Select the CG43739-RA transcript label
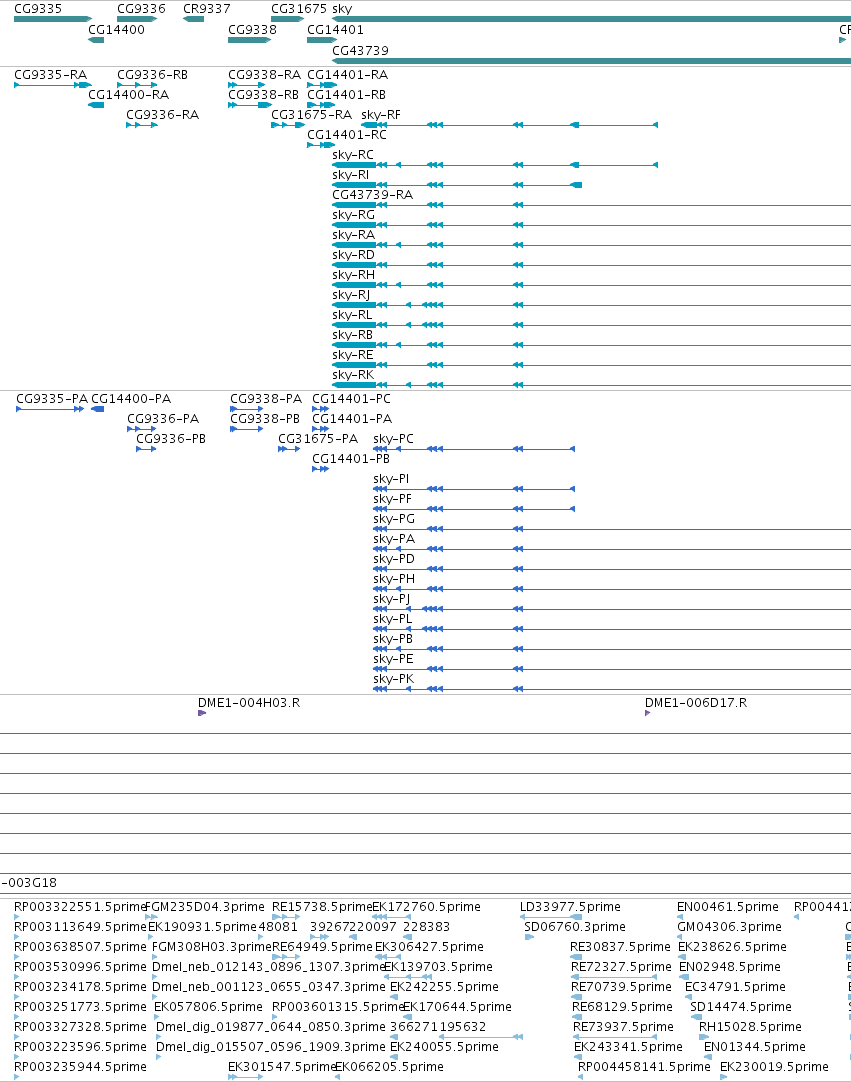Viewport: 851px width, 1082px height. [x=373, y=195]
